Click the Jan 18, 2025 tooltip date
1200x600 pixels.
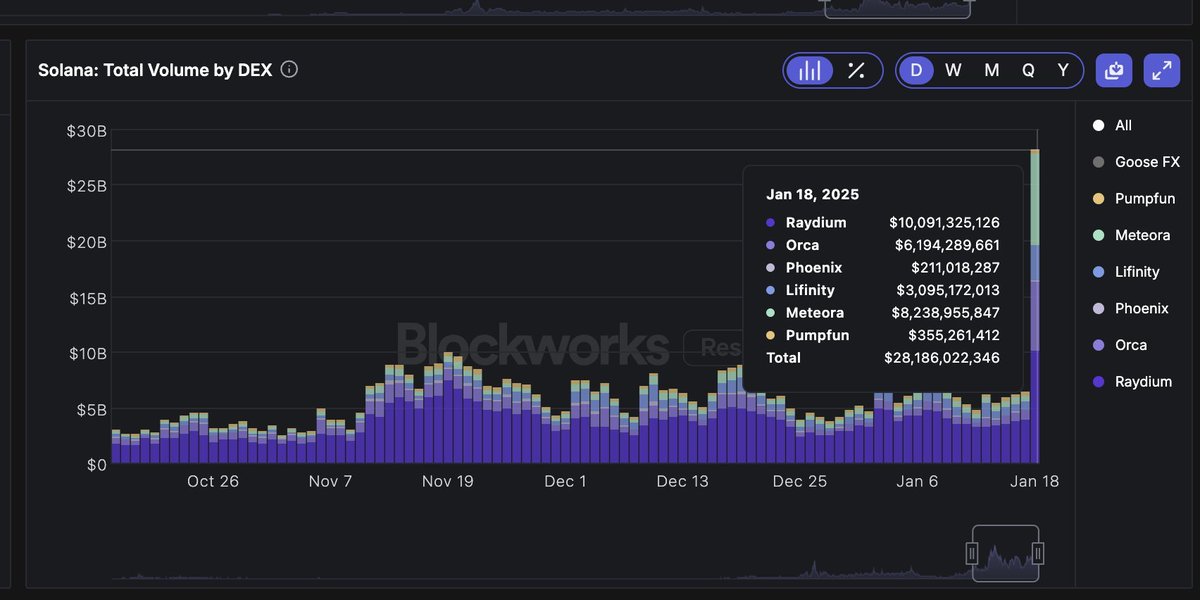[813, 194]
